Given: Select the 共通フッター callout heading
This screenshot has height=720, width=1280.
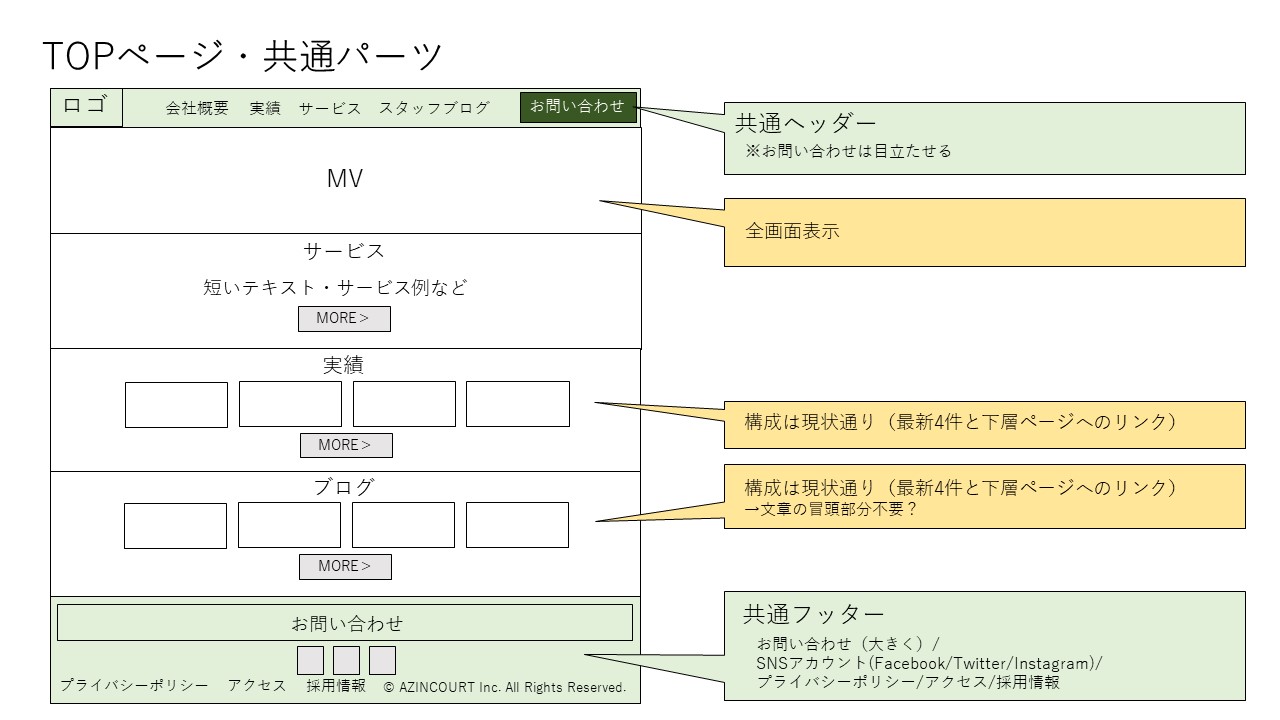Looking at the screenshot, I should point(814,614).
